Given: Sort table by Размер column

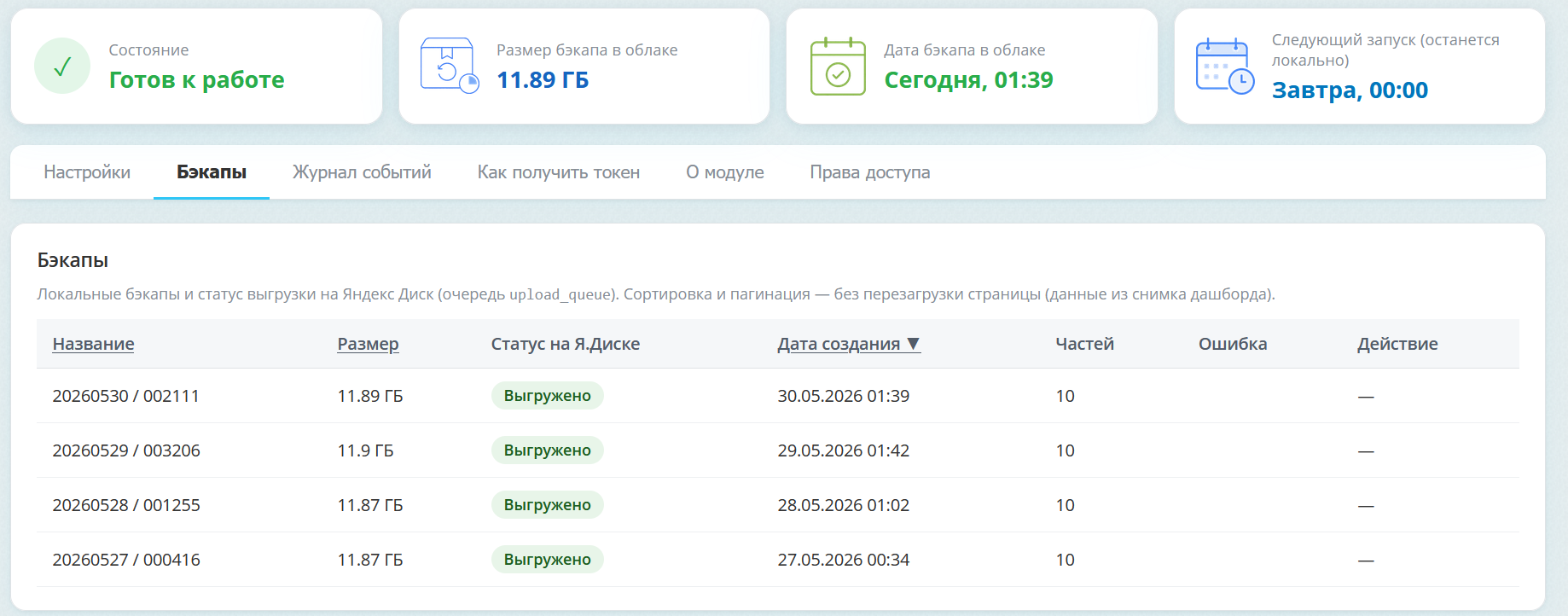Looking at the screenshot, I should (368, 344).
